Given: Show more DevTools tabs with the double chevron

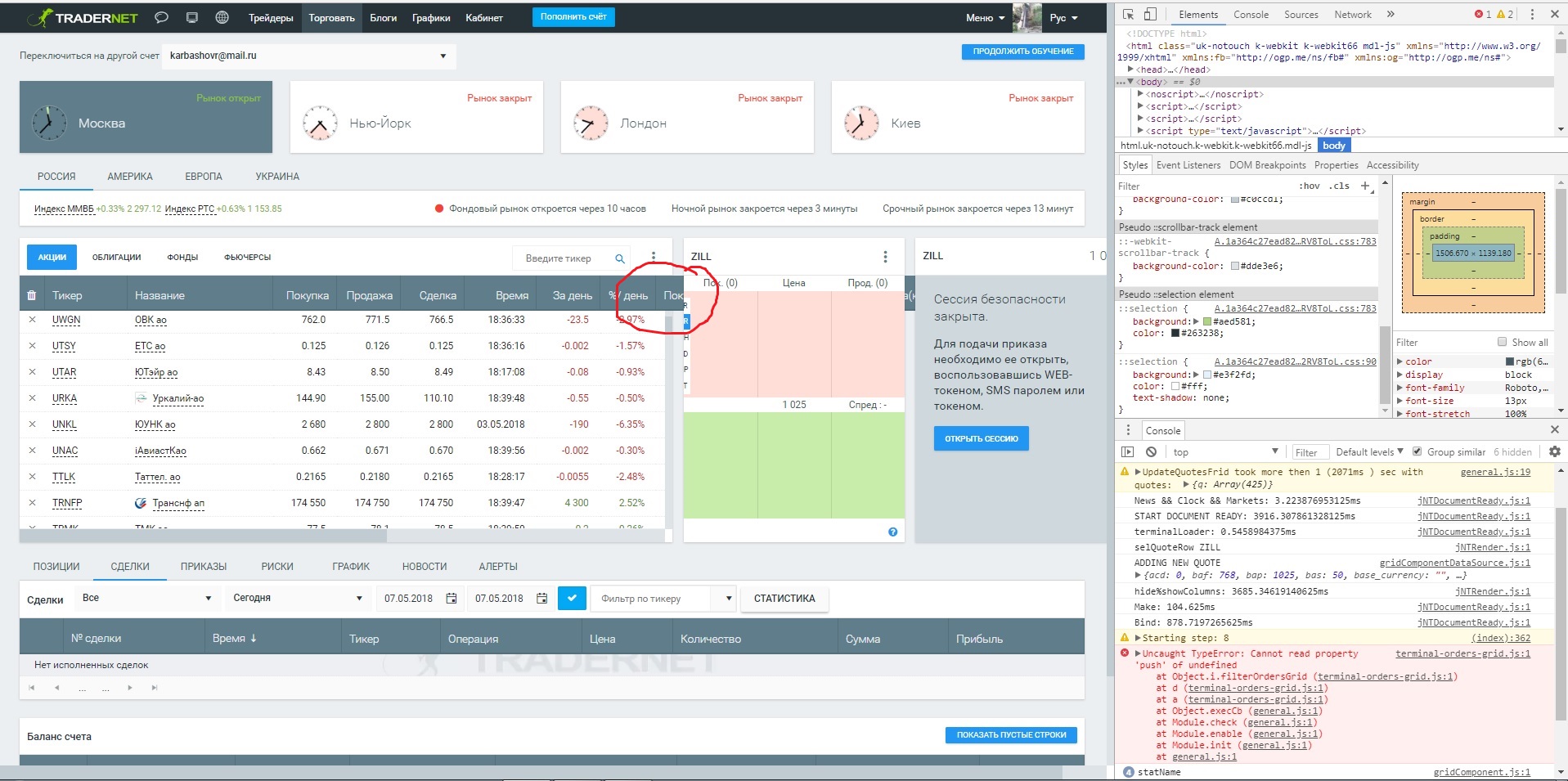Looking at the screenshot, I should coord(1391,15).
